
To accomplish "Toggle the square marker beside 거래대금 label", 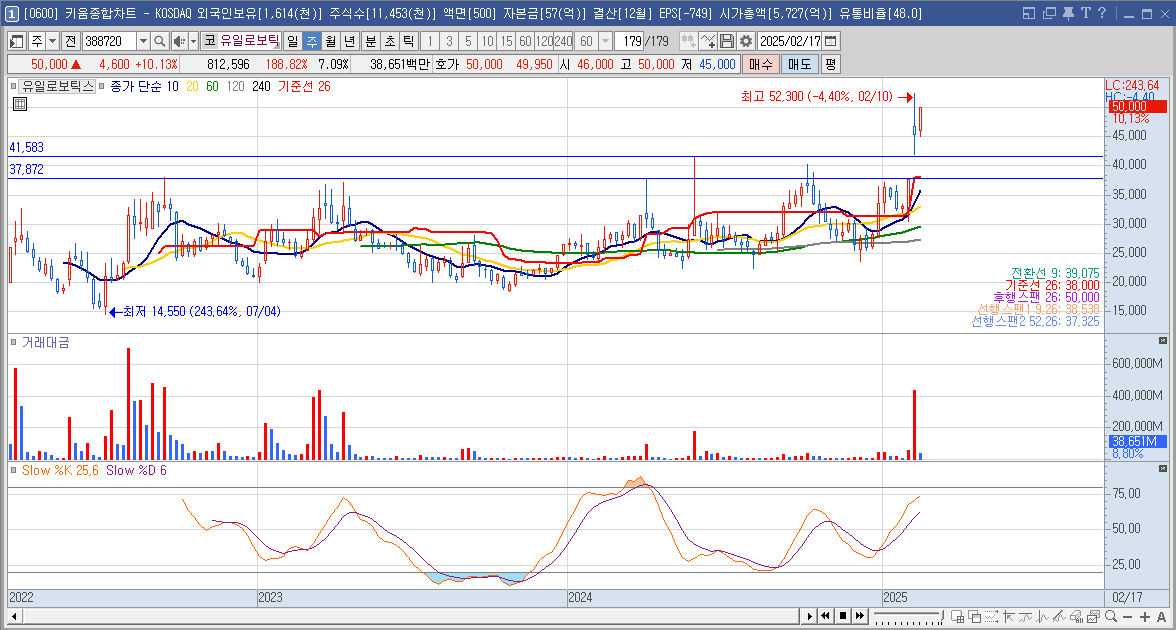I will [x=14, y=342].
